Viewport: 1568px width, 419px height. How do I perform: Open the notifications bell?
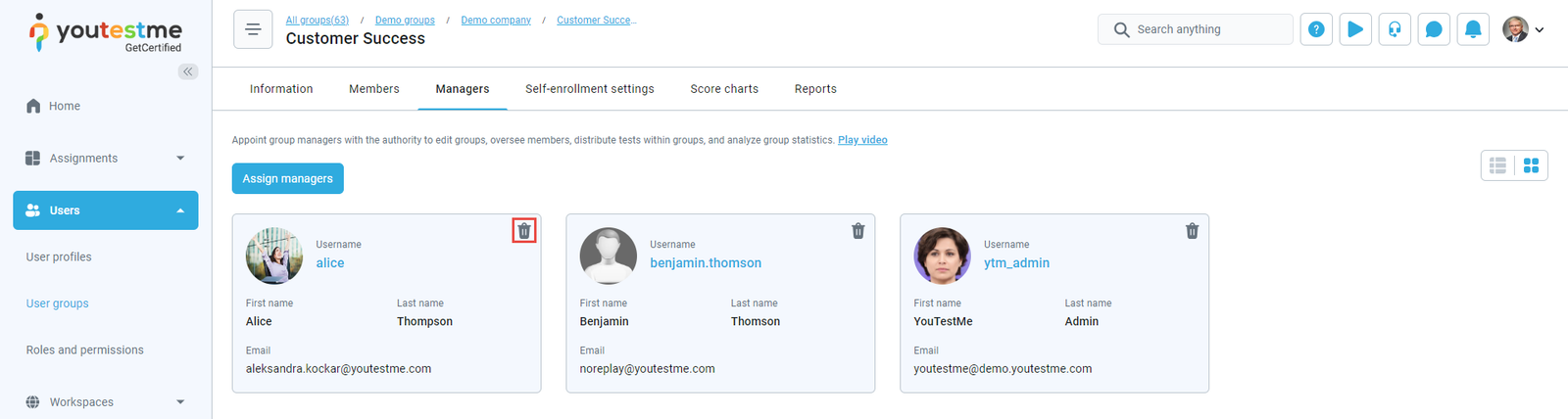pyautogui.click(x=1473, y=29)
